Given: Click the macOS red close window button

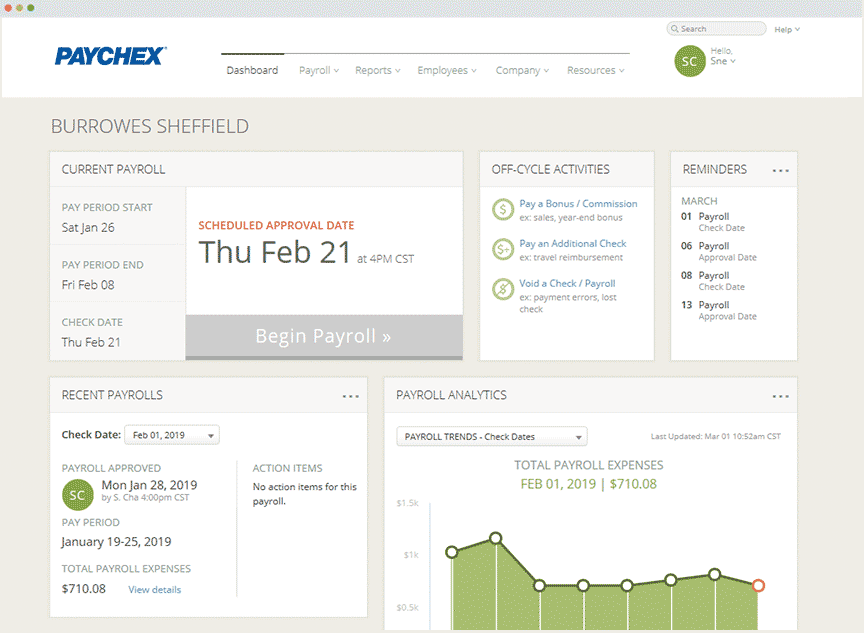Looking at the screenshot, I should click(x=8, y=8).
